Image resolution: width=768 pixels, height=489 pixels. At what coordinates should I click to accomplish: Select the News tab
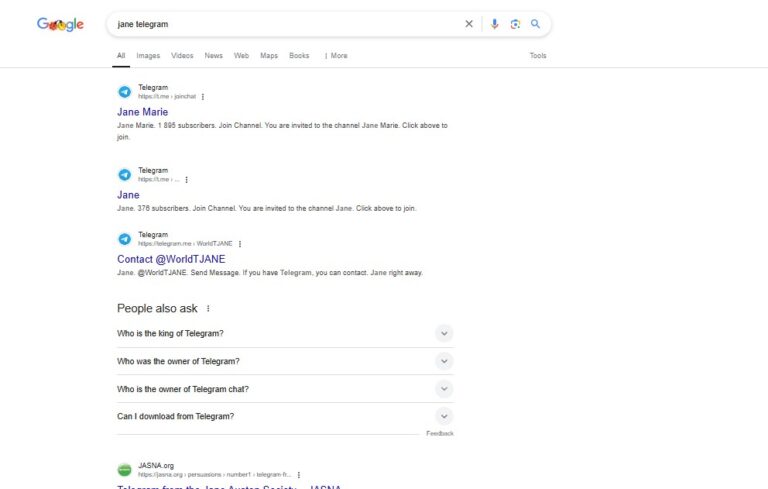[x=214, y=56]
